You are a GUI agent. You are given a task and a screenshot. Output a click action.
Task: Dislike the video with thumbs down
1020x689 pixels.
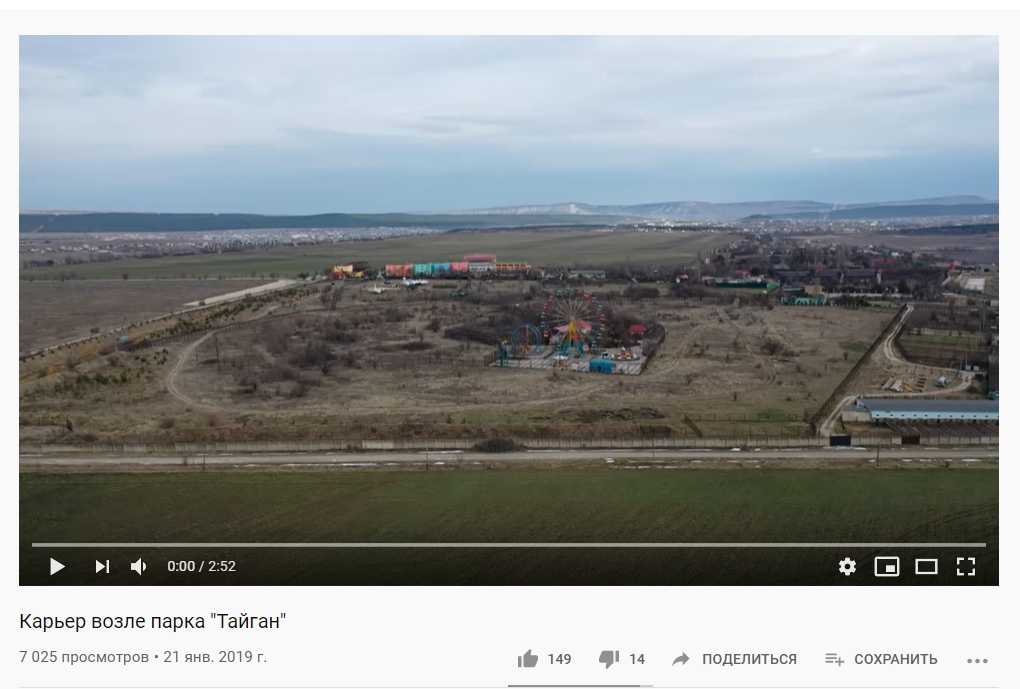point(609,659)
